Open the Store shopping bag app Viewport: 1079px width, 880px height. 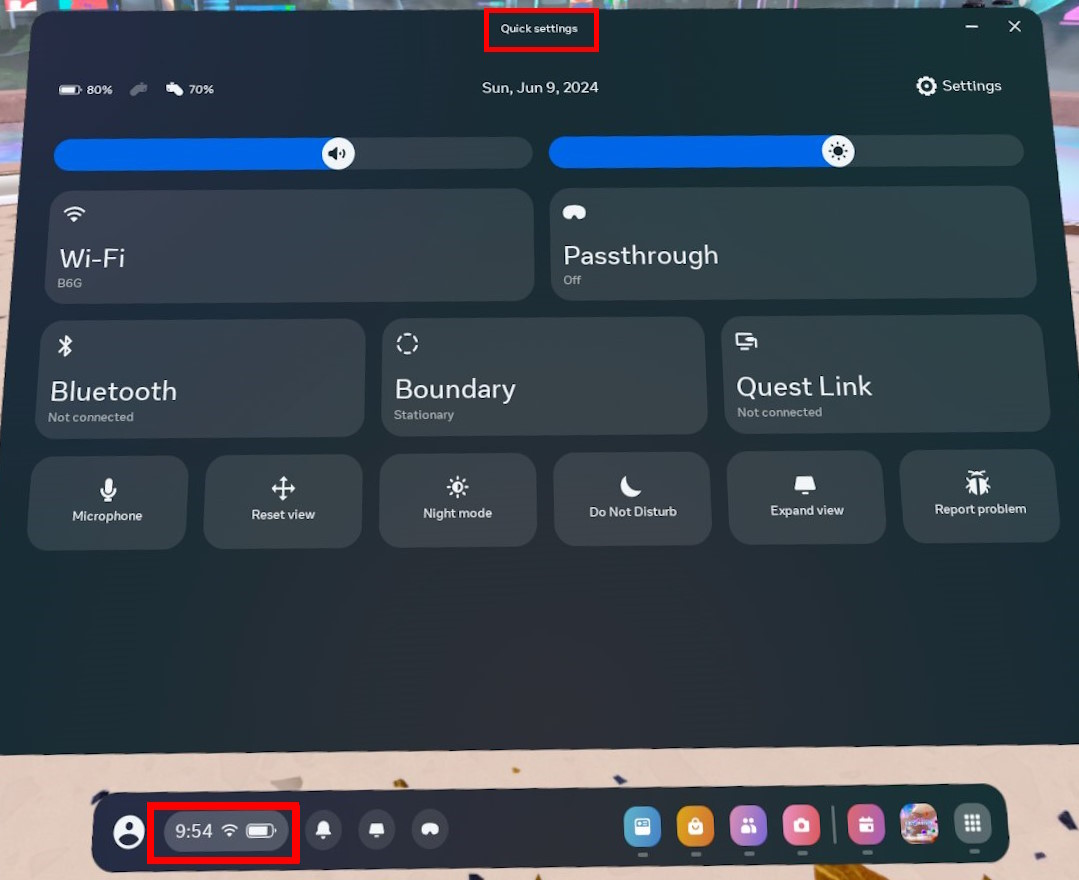(695, 826)
